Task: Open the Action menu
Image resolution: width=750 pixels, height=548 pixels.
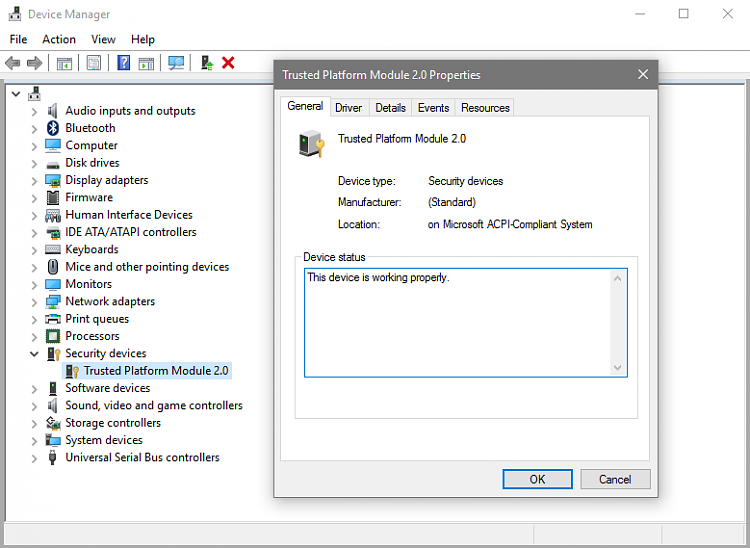Action: 59,39
